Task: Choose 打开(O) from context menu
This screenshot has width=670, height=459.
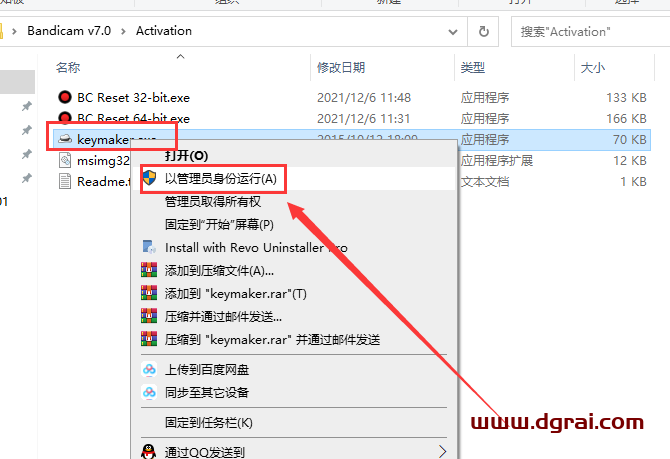Action: pos(187,156)
